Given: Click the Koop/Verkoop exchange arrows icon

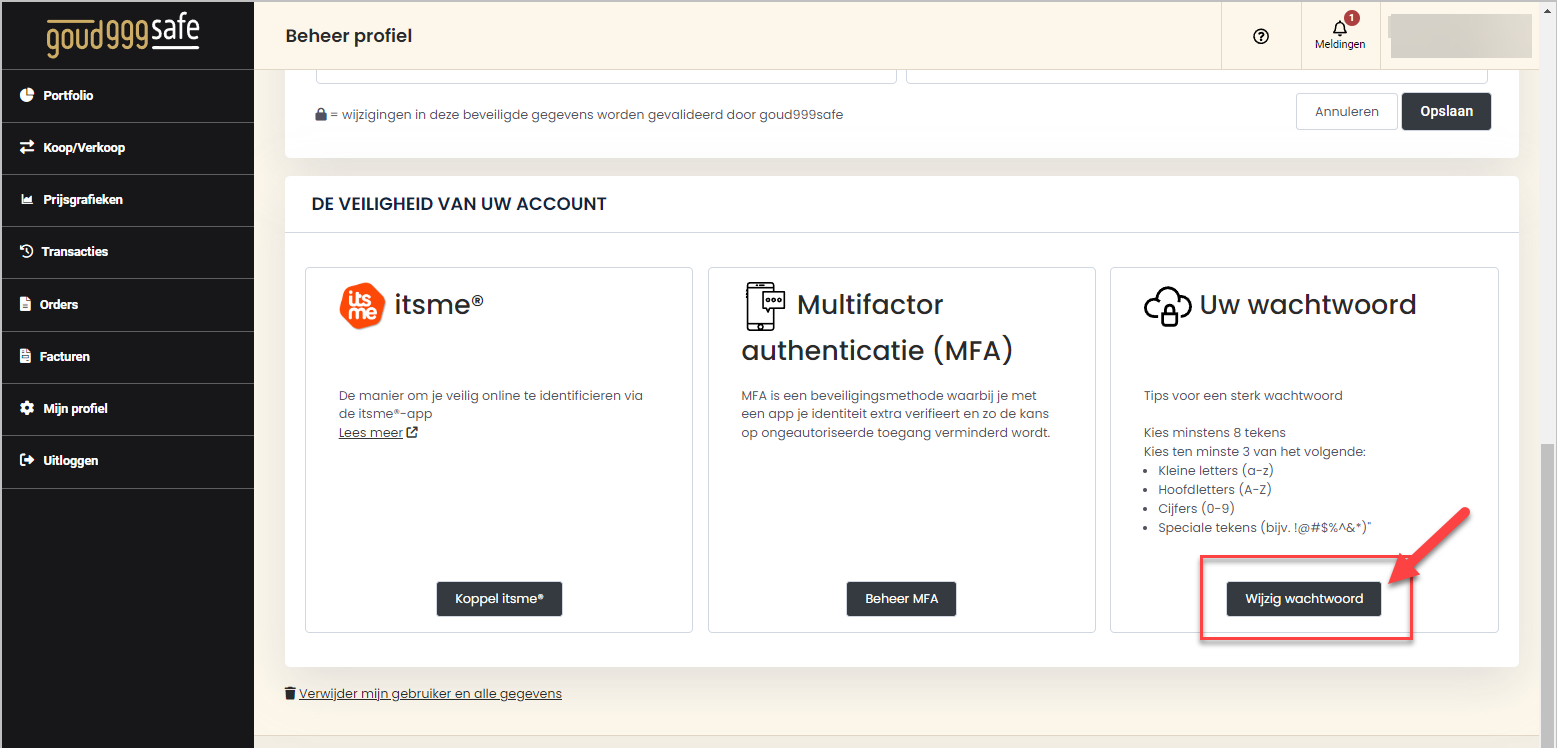Looking at the screenshot, I should 27,147.
